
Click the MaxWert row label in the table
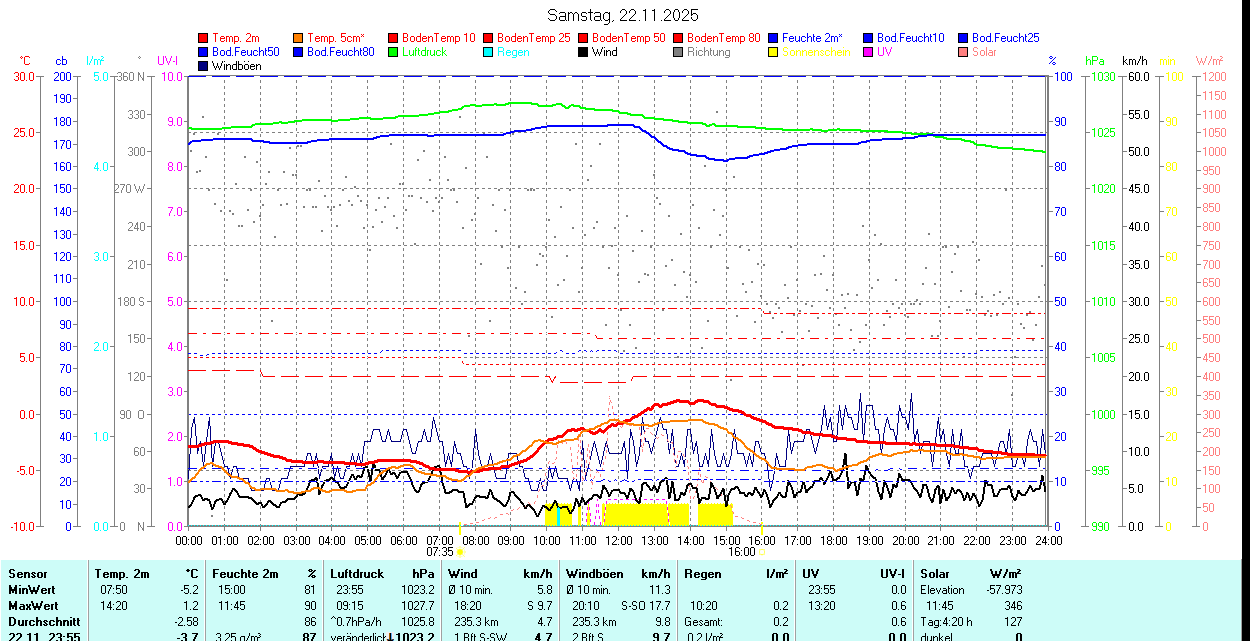pyautogui.click(x=32, y=606)
